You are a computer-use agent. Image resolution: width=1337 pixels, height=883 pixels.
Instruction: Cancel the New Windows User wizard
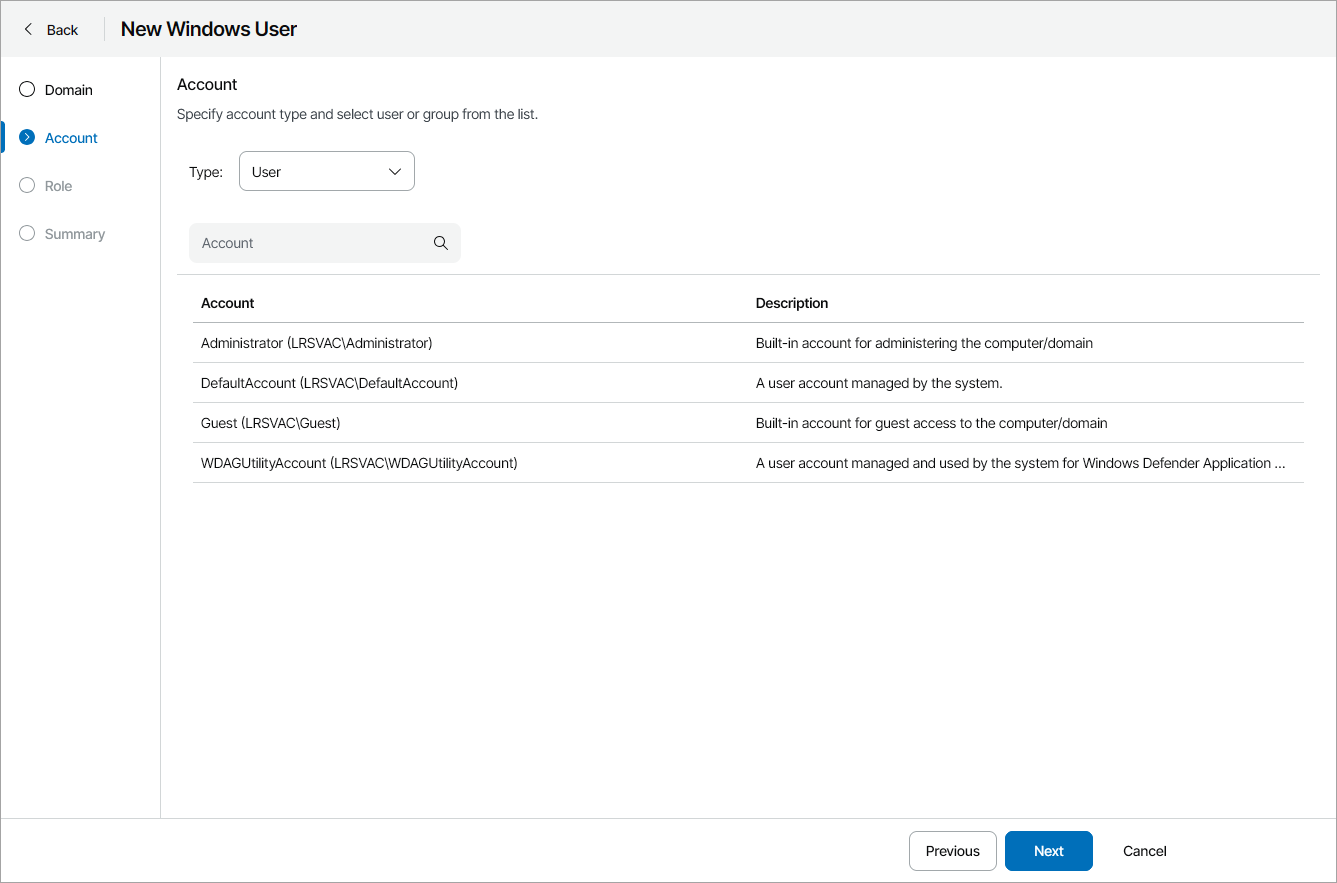pyautogui.click(x=1145, y=851)
